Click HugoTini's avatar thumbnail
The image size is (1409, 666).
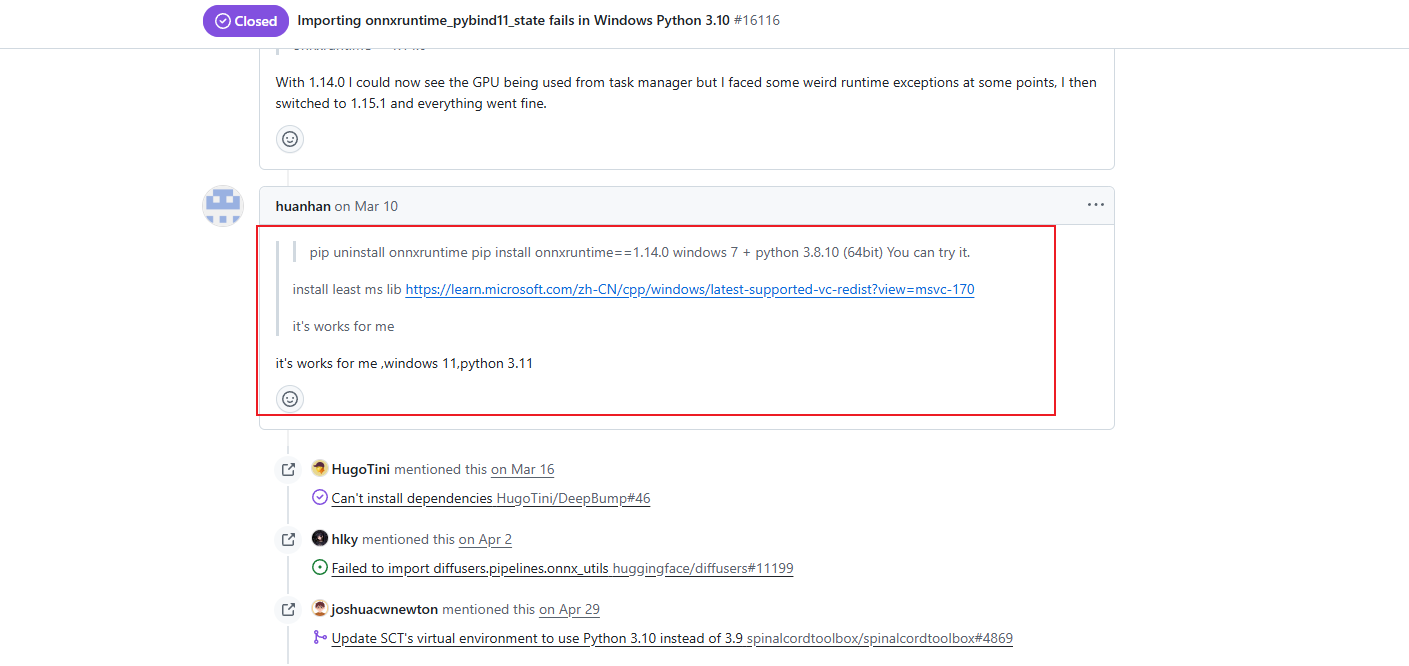tap(319, 467)
